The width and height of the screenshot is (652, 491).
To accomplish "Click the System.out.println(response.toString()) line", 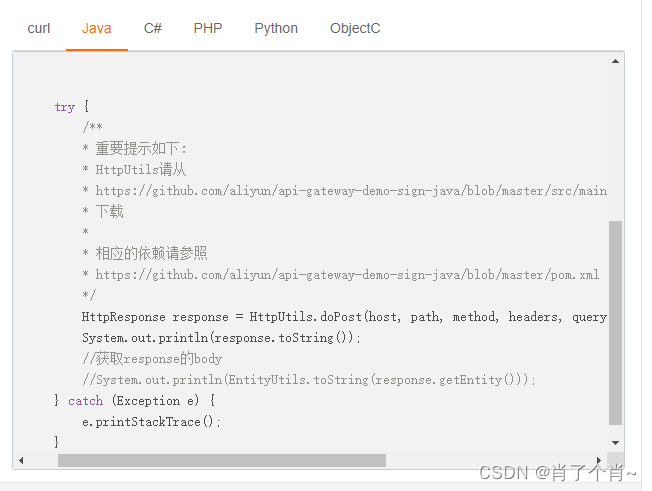I will [221, 338].
